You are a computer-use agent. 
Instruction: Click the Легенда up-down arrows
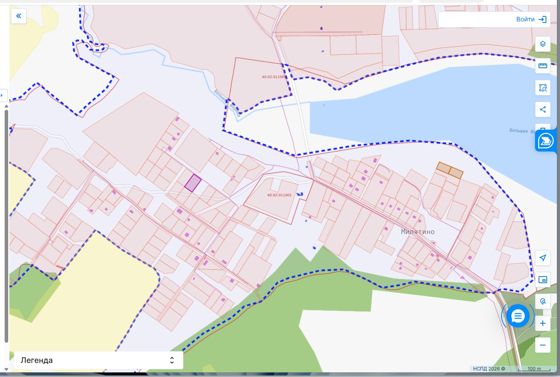coord(172,360)
